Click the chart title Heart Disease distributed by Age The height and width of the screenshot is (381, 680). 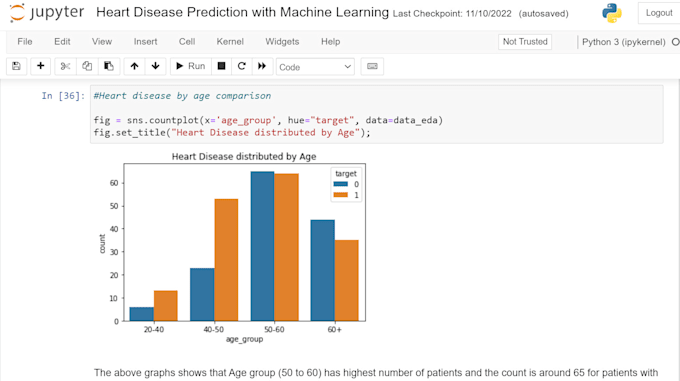click(244, 156)
